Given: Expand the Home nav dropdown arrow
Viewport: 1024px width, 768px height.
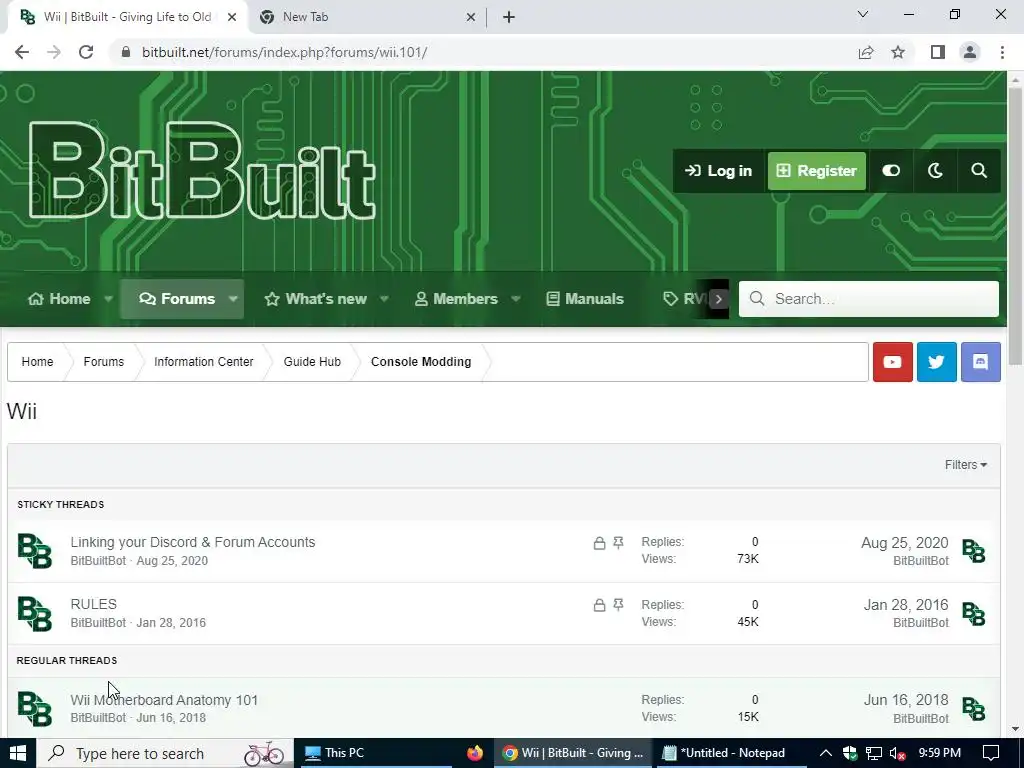Looking at the screenshot, I should click(108, 299).
